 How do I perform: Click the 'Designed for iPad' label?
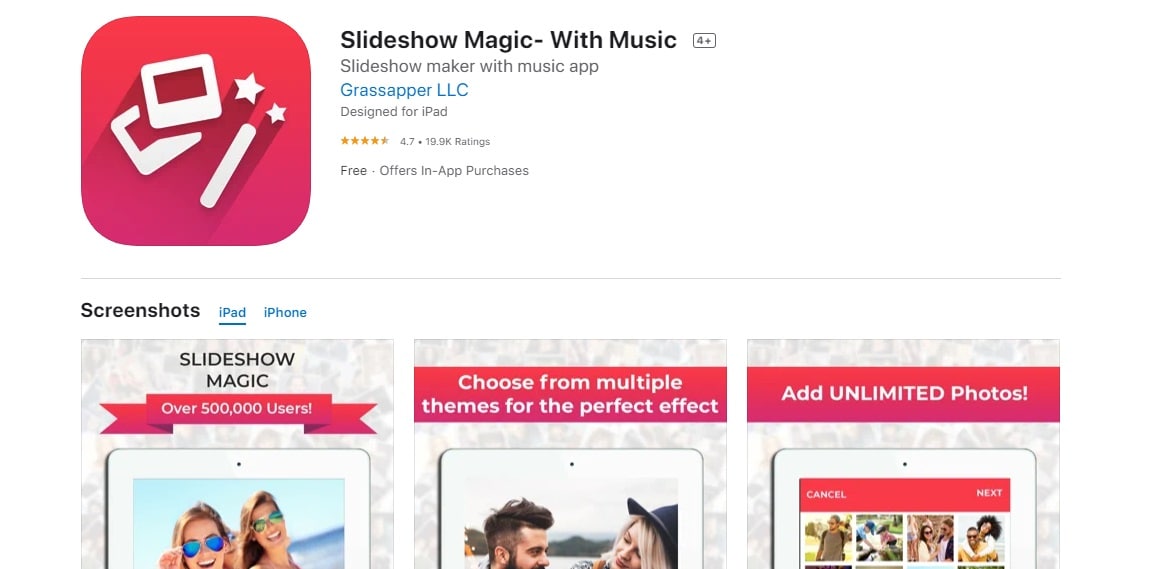(x=394, y=112)
